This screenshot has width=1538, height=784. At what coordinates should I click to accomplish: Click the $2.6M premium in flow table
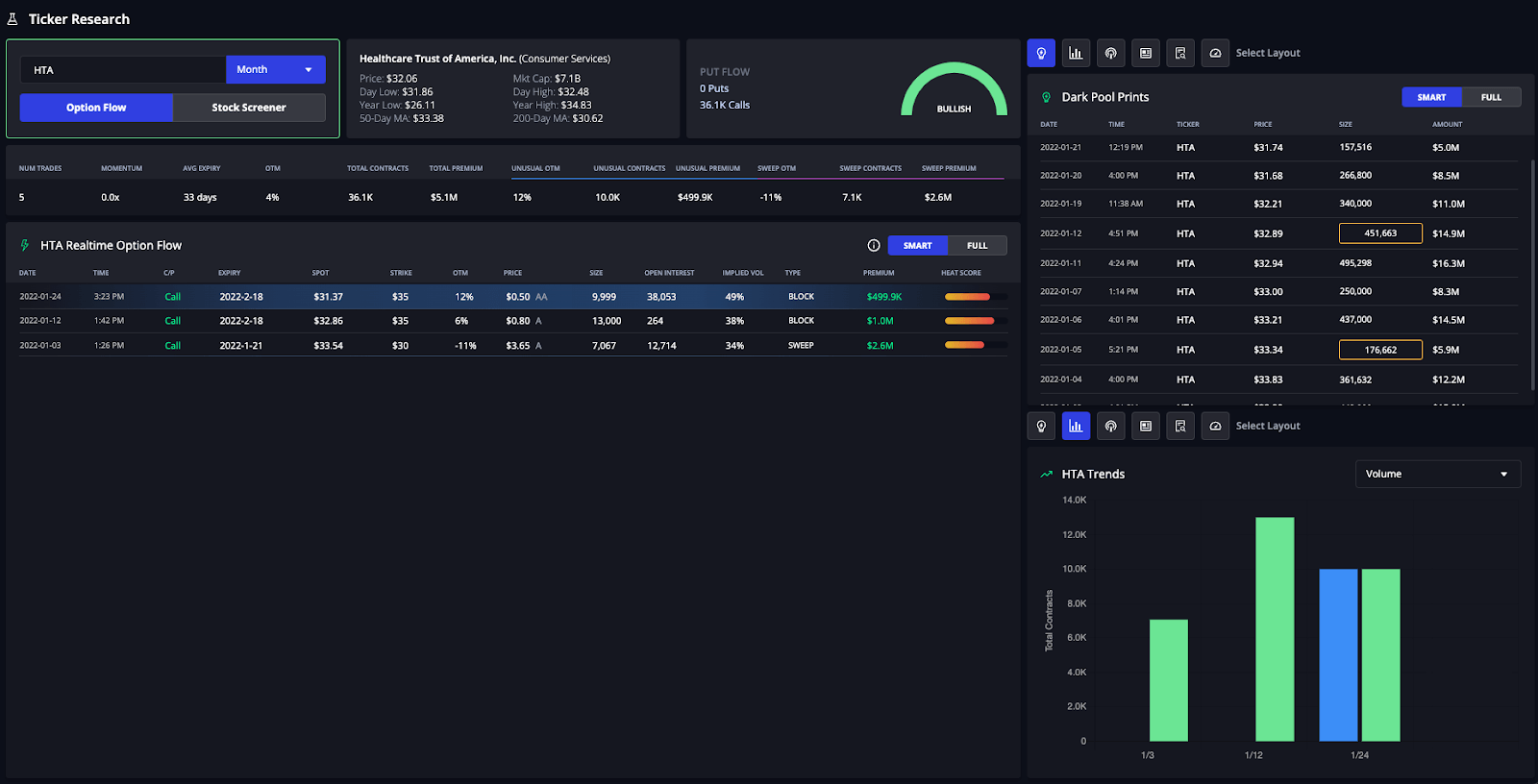[881, 346]
